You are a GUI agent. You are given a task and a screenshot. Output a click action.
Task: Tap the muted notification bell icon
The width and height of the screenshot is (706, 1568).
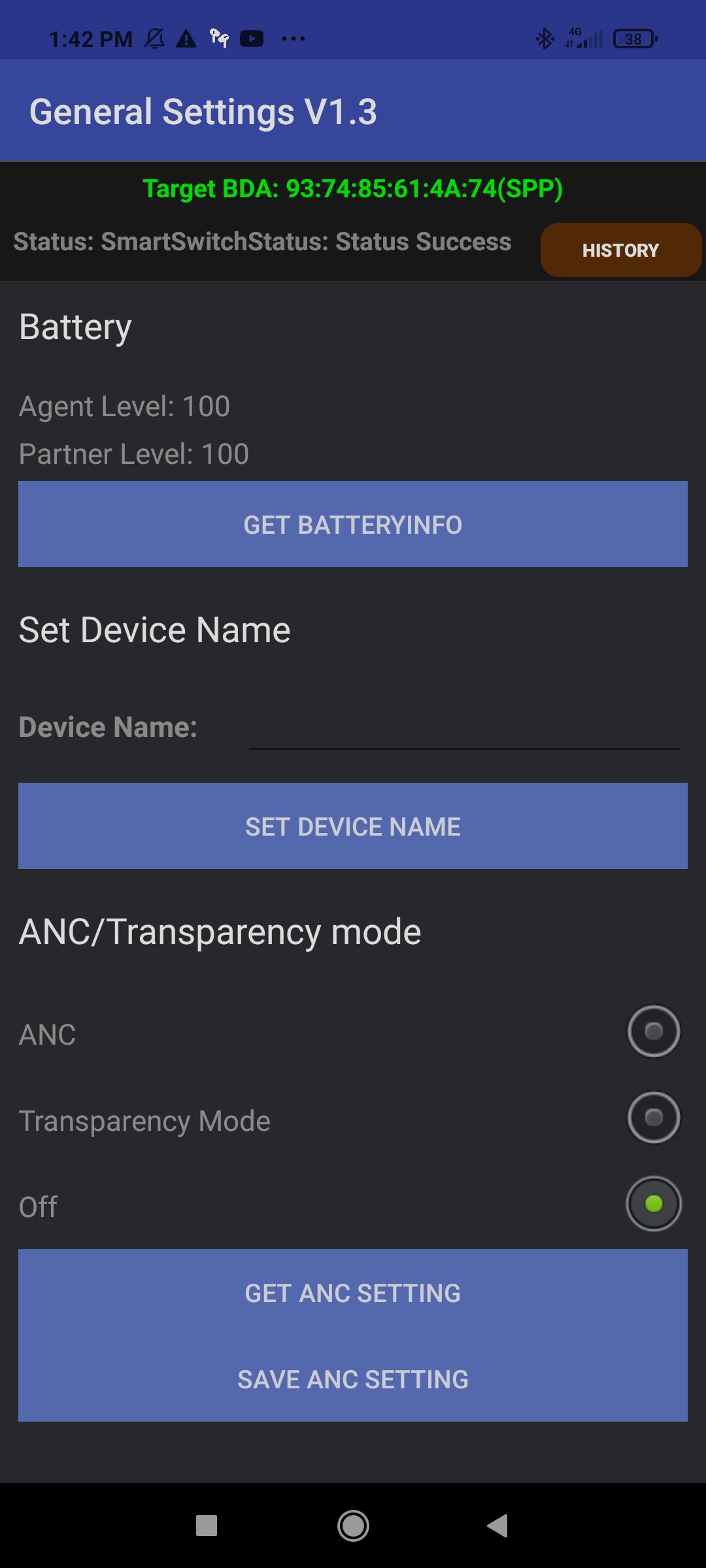[155, 39]
